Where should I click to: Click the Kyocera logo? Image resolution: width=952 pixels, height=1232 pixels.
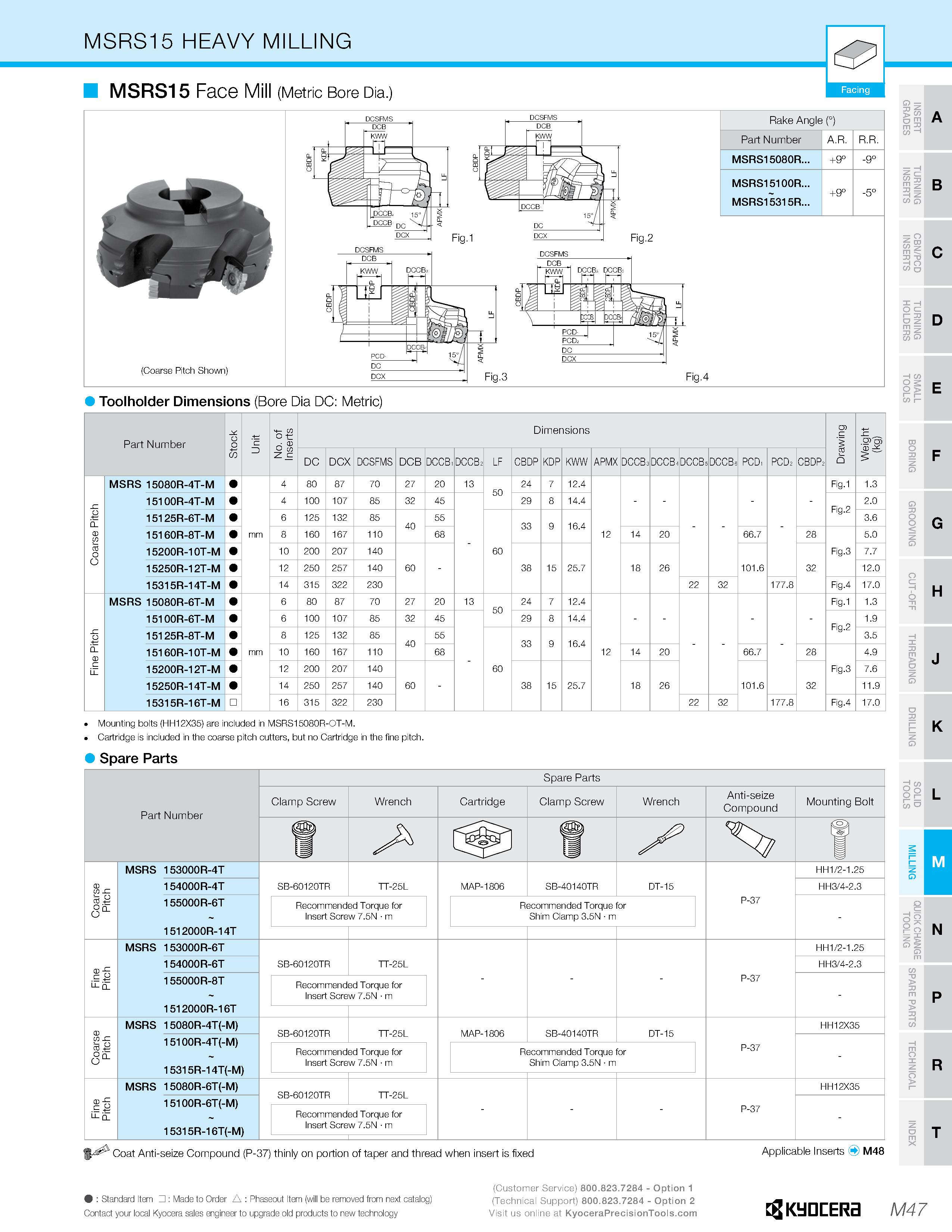(813, 1210)
